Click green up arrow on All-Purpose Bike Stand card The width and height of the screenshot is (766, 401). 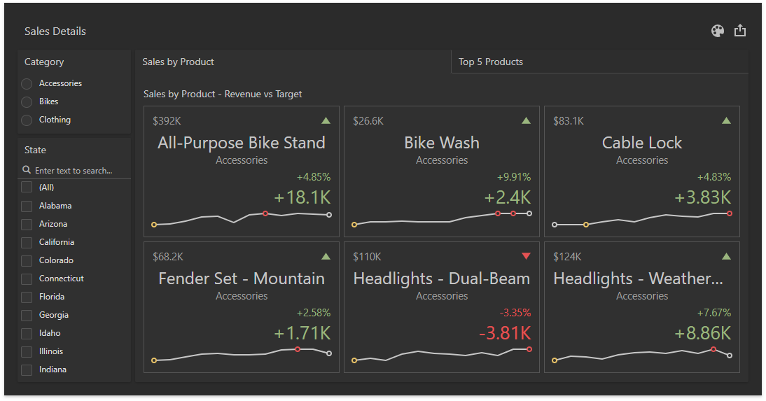(326, 121)
